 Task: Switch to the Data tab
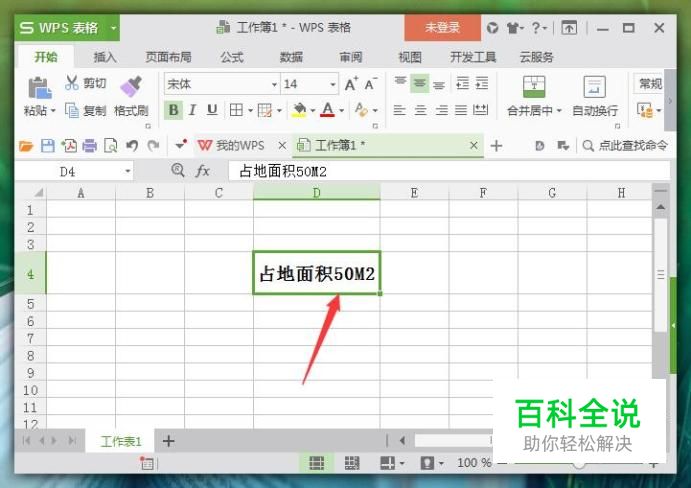(291, 57)
